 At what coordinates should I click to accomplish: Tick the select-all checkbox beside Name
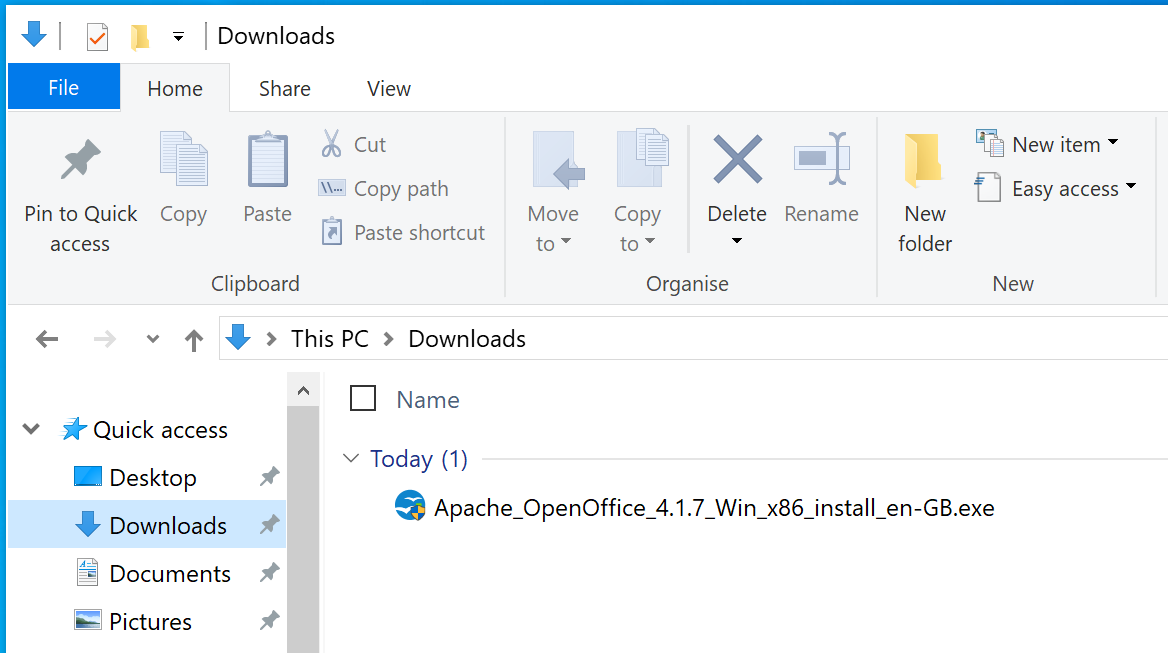tap(363, 399)
